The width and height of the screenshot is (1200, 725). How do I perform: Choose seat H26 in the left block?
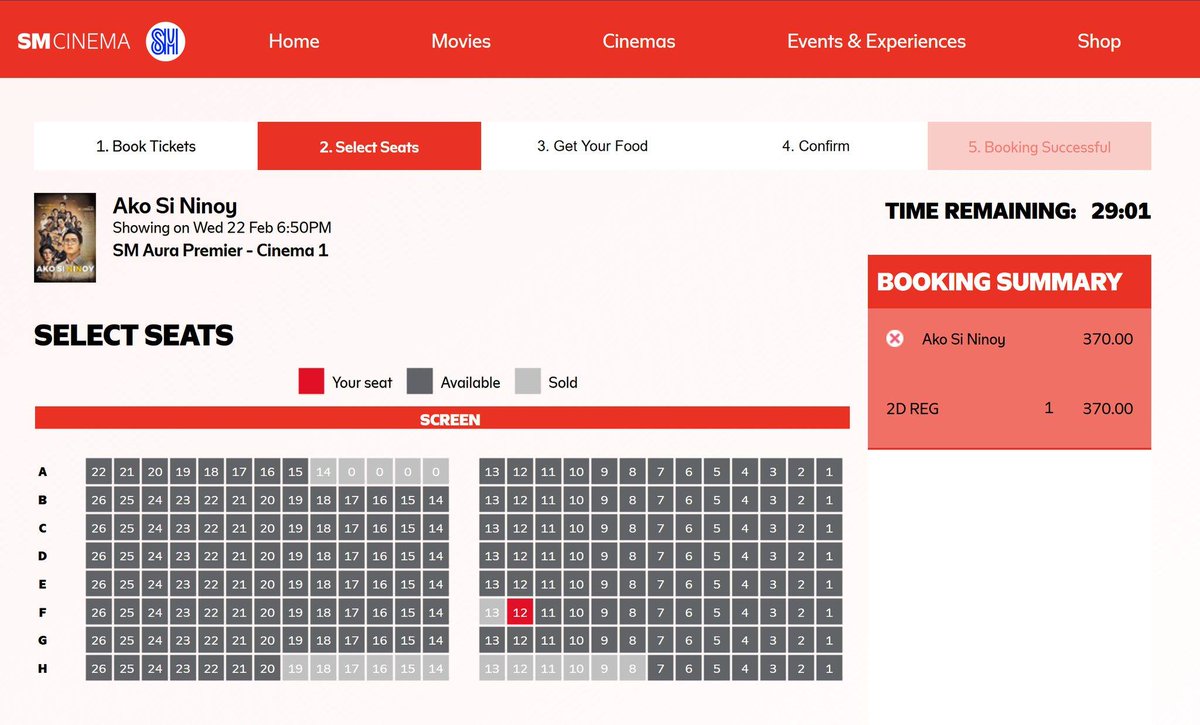(x=98, y=668)
